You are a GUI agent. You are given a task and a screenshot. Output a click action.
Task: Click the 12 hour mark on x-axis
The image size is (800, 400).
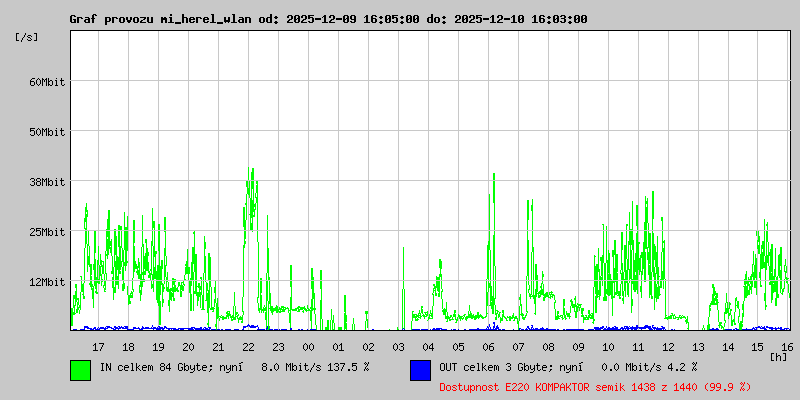click(x=668, y=347)
